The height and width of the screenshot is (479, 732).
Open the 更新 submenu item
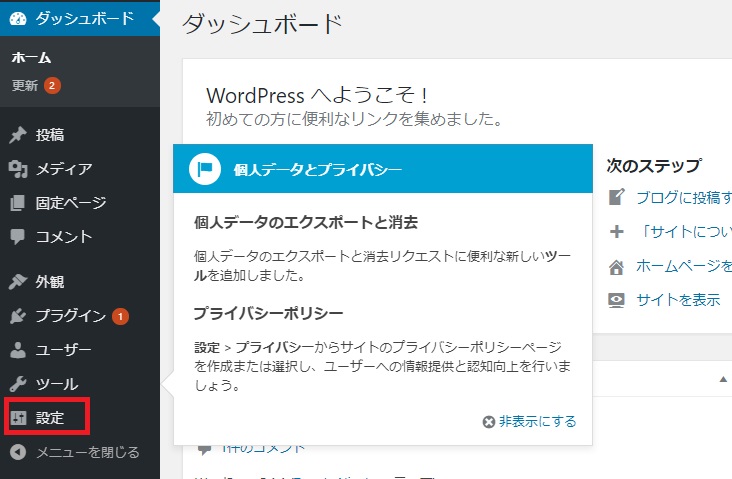[x=25, y=85]
